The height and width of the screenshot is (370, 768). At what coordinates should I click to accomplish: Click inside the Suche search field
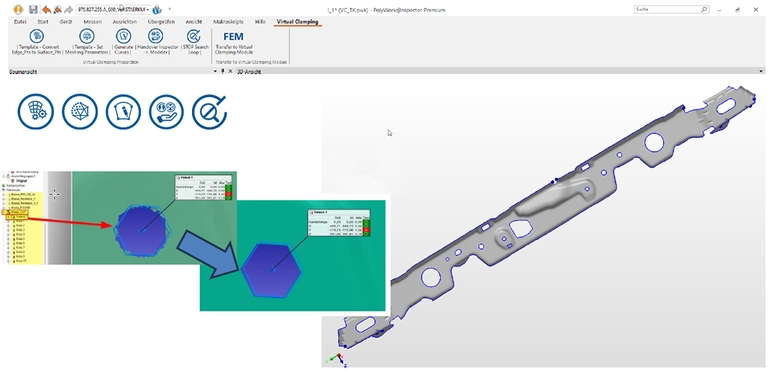[x=668, y=9]
